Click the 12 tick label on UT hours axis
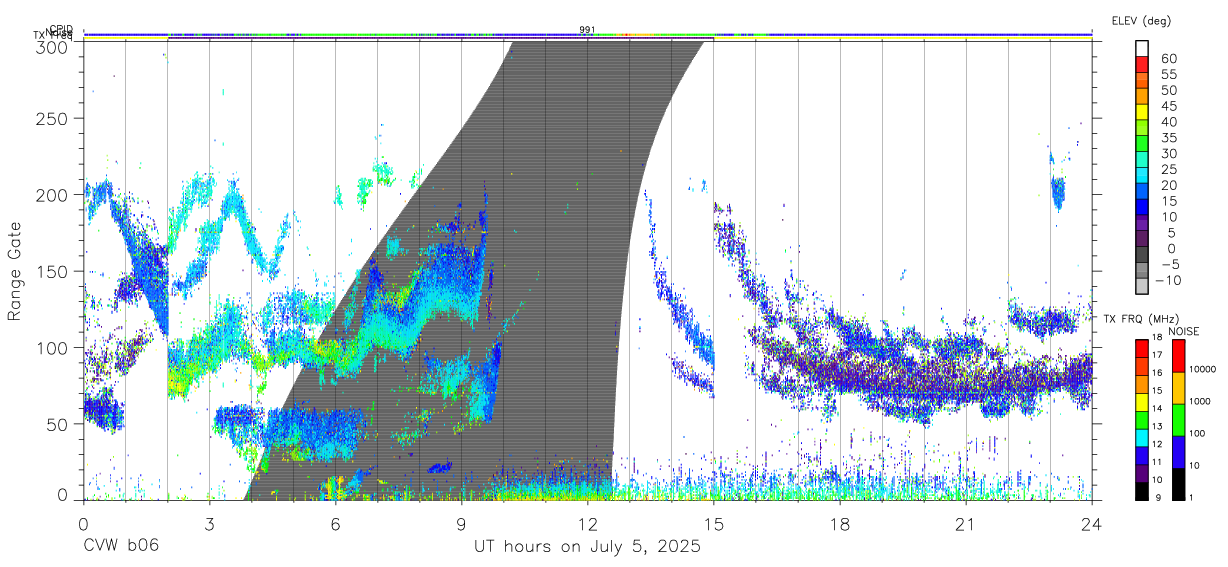The width and height of the screenshot is (1228, 567). pos(587,523)
